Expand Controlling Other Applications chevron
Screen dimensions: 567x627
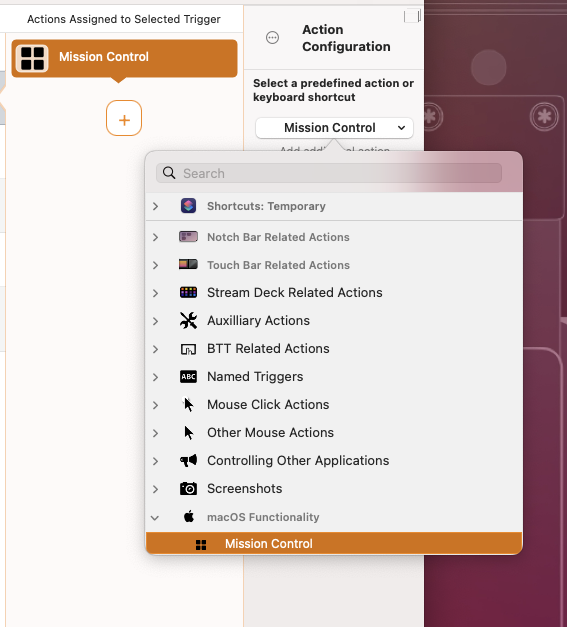(155, 461)
